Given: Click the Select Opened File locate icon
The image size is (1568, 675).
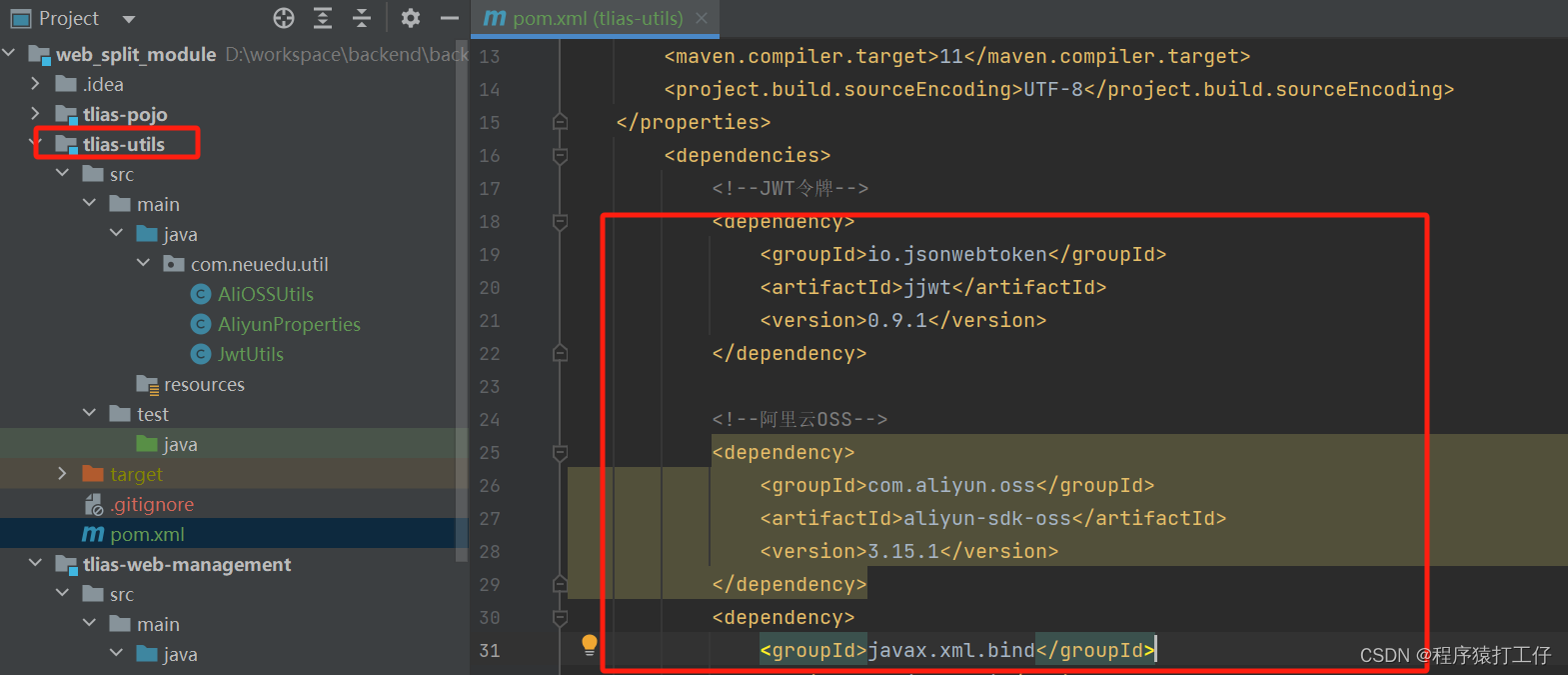Looking at the screenshot, I should coord(284,18).
